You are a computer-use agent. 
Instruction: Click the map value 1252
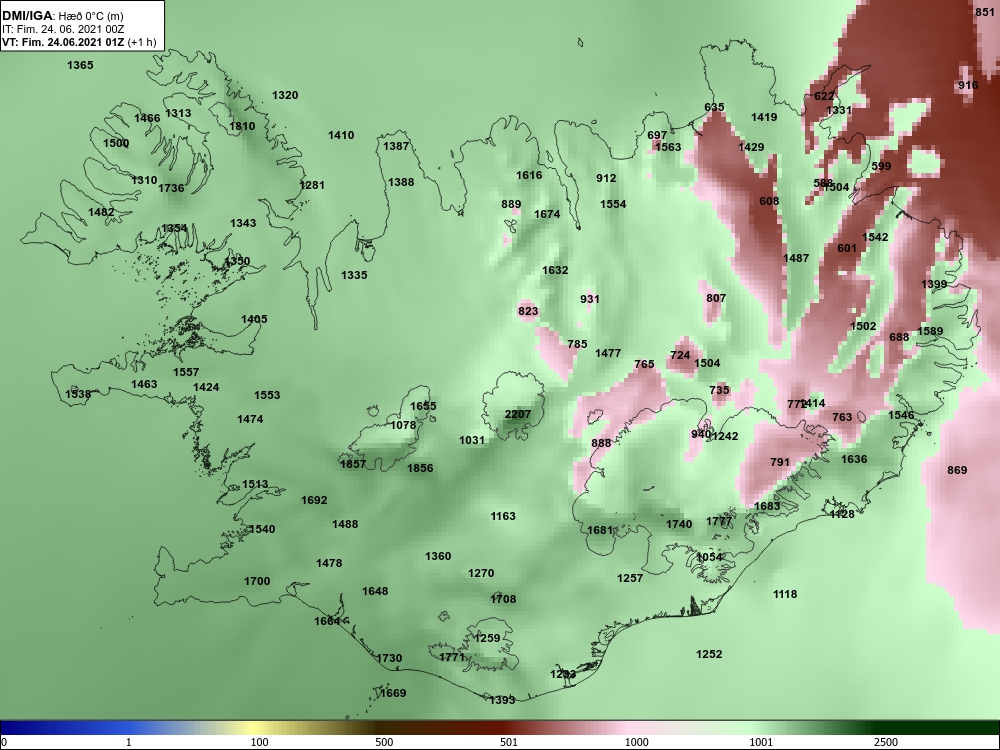pyautogui.click(x=709, y=654)
